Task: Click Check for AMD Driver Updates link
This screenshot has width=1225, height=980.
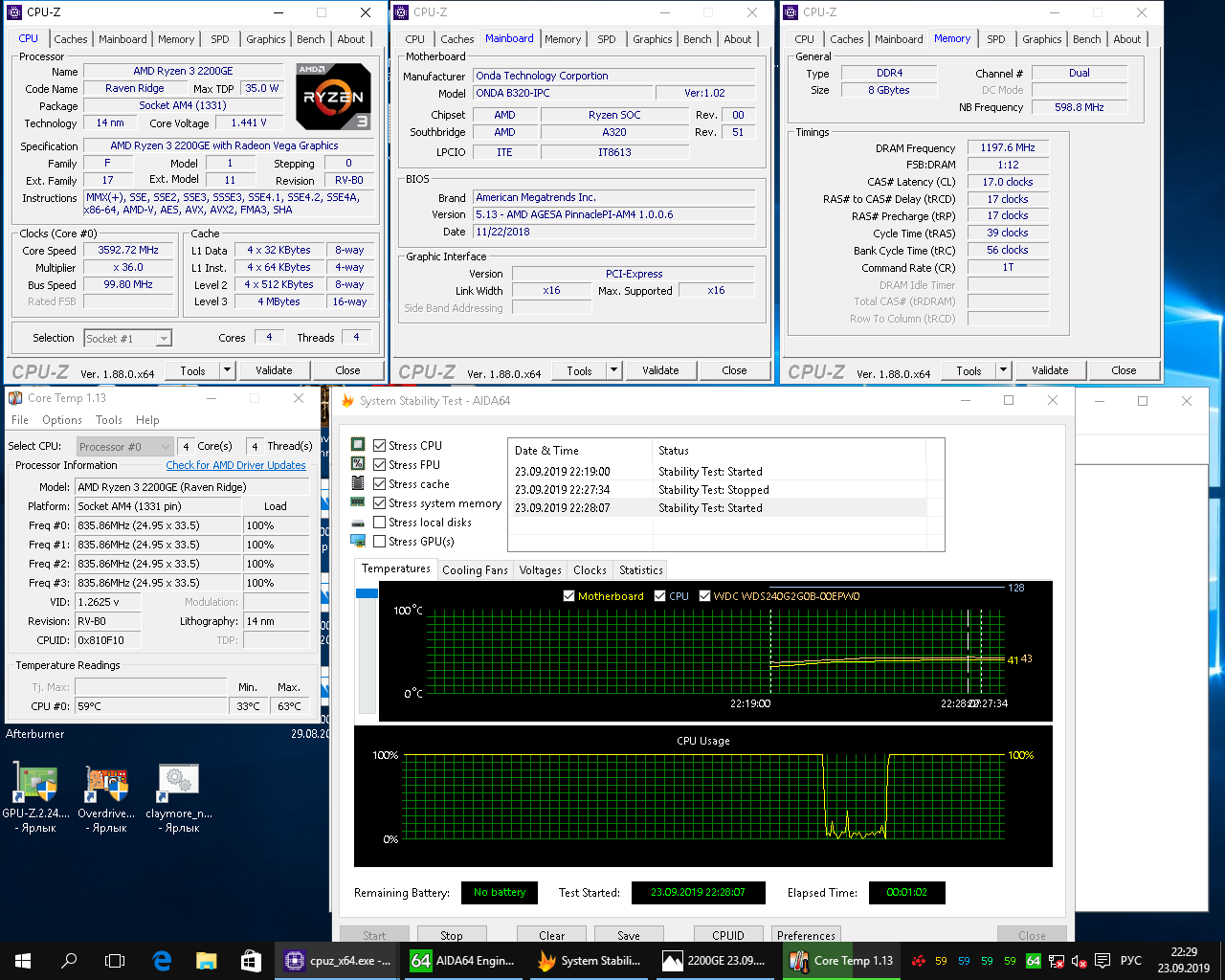Action: [235, 465]
